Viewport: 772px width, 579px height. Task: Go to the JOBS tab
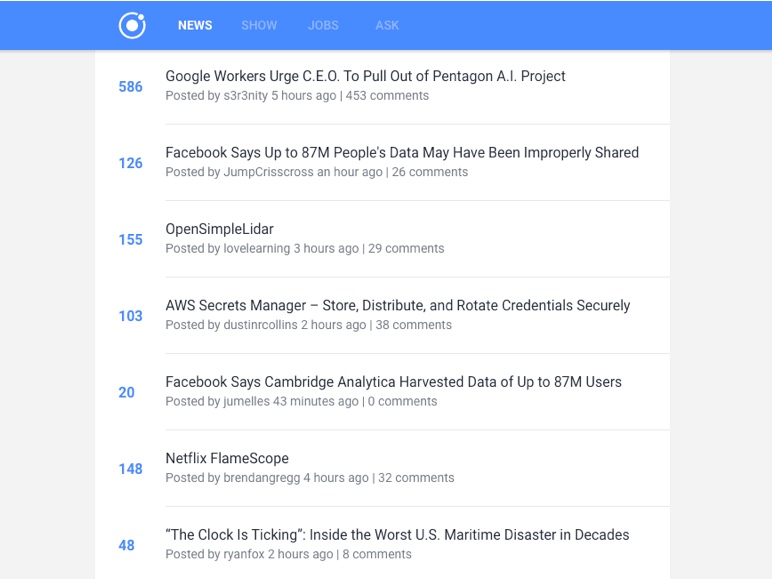point(323,26)
